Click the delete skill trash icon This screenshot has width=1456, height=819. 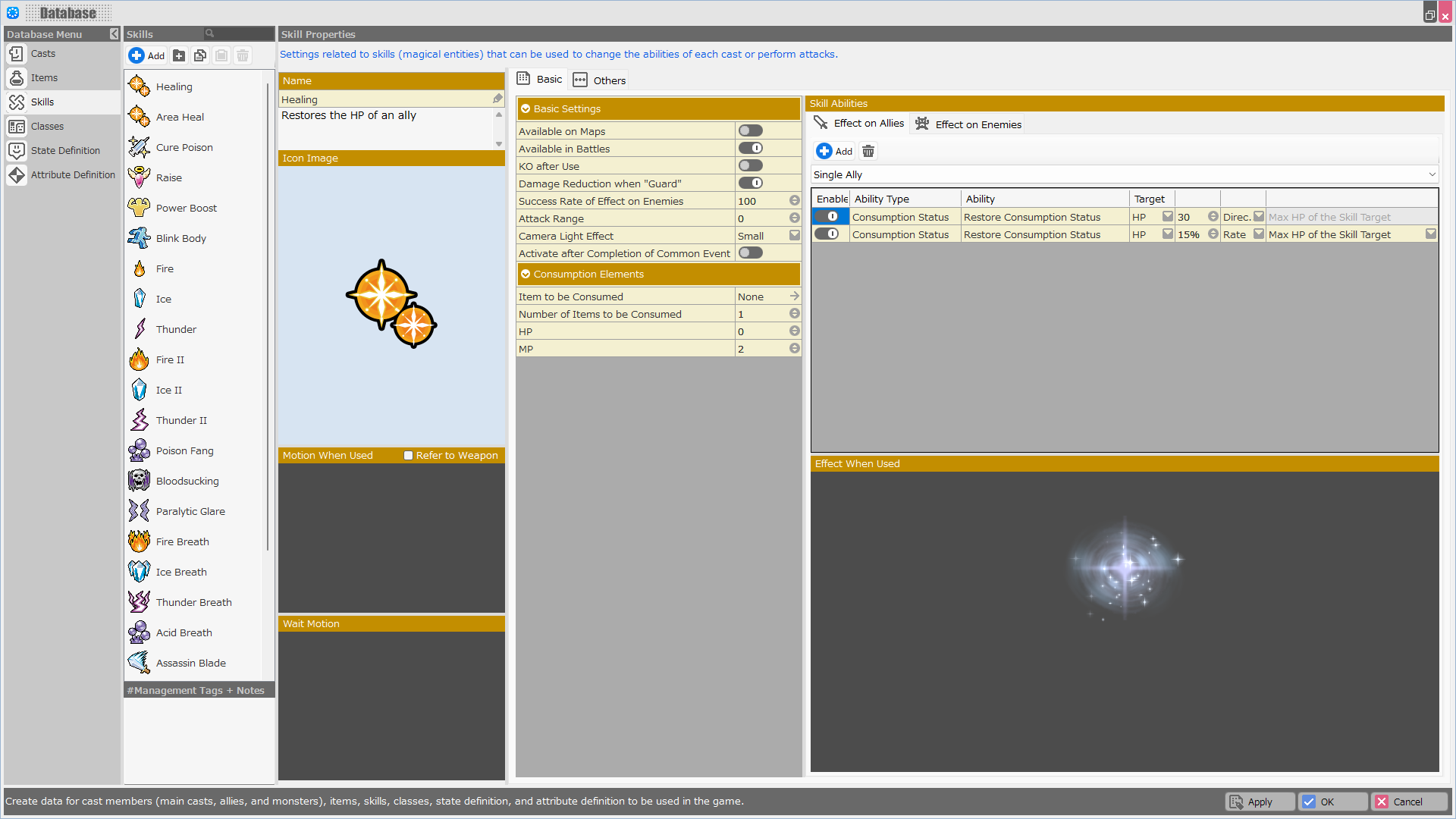tap(243, 55)
